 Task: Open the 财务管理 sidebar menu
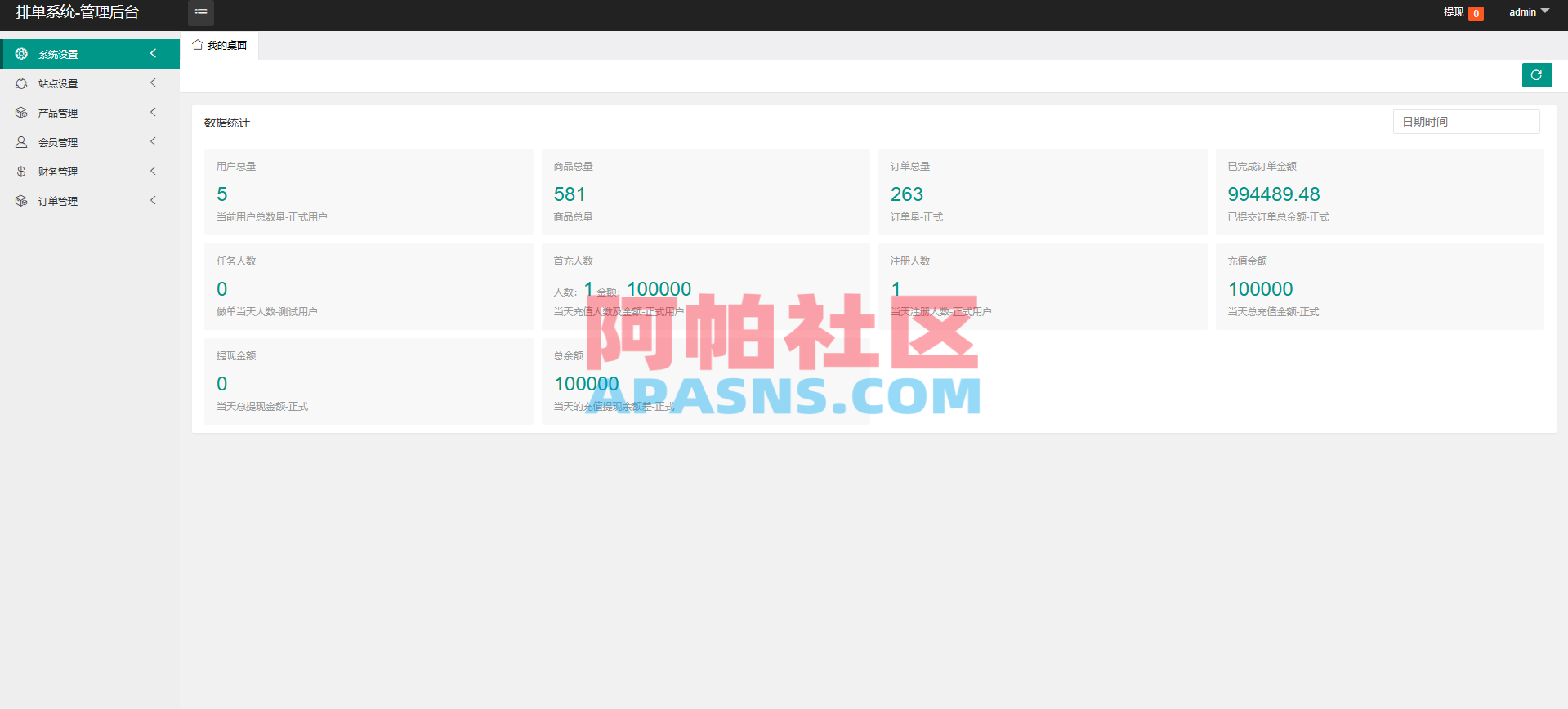(90, 172)
